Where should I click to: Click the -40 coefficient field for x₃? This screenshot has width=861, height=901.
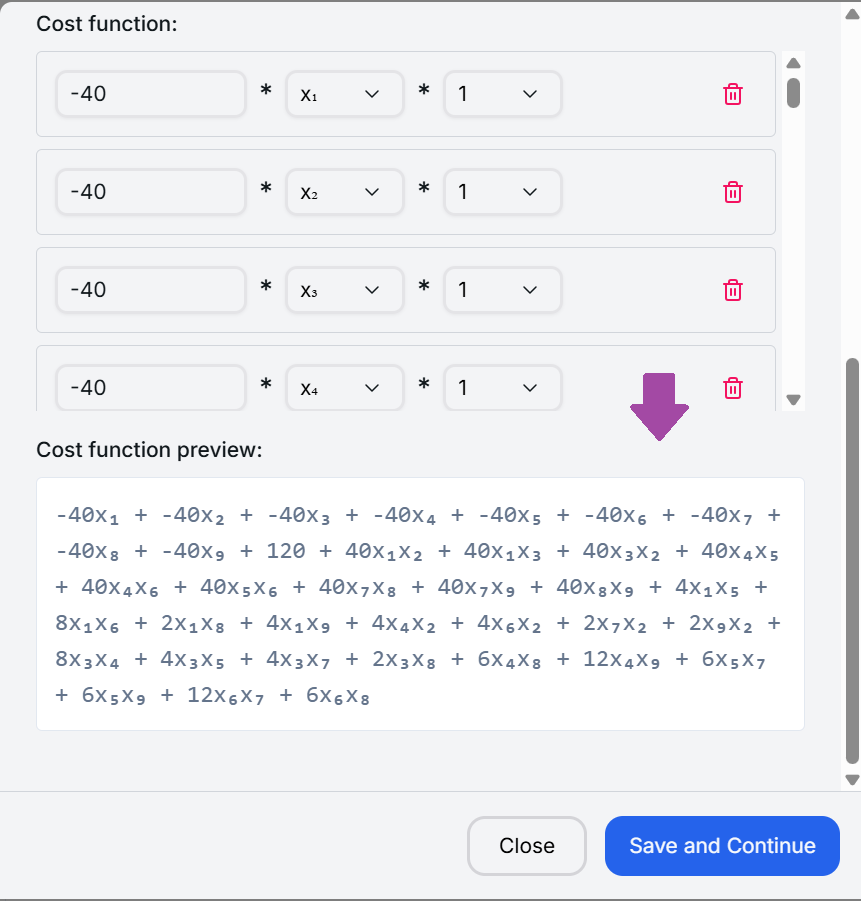(151, 290)
